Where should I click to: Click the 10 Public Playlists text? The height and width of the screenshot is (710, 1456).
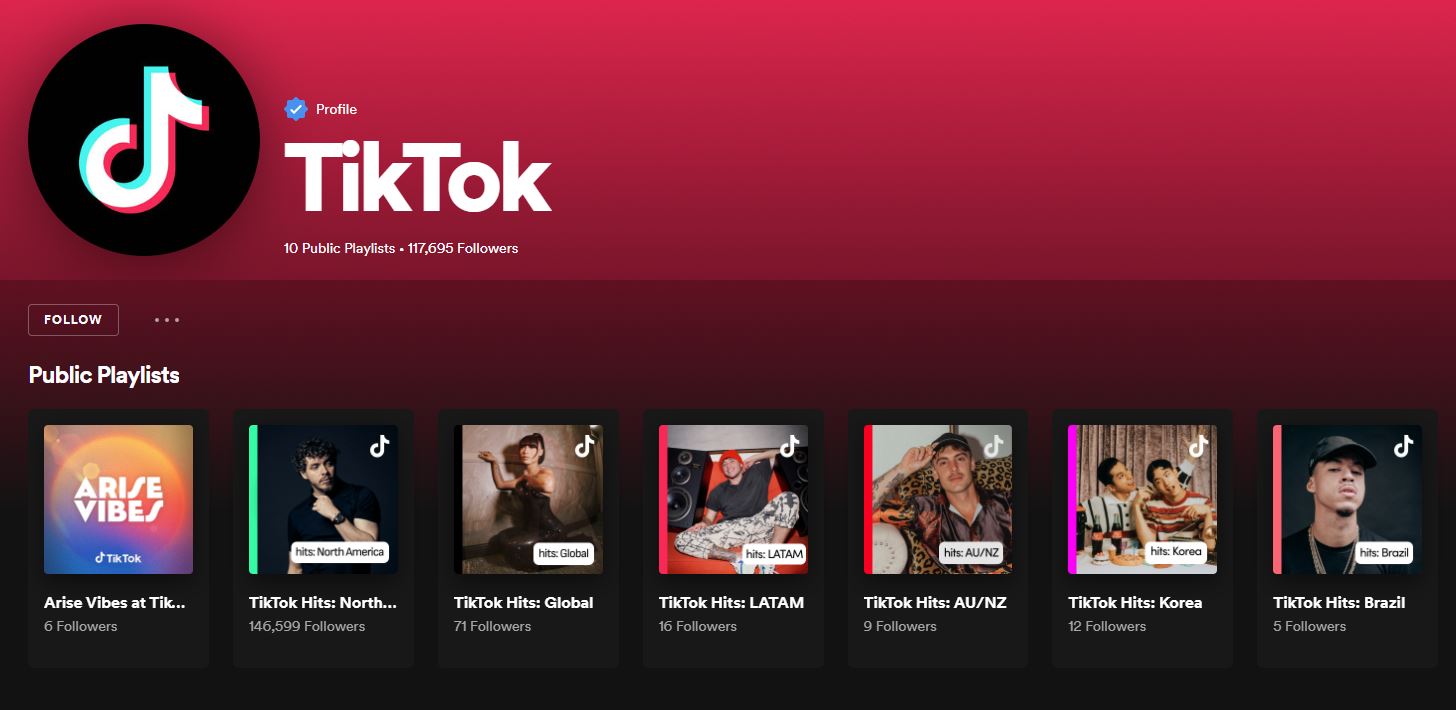pyautogui.click(x=339, y=248)
